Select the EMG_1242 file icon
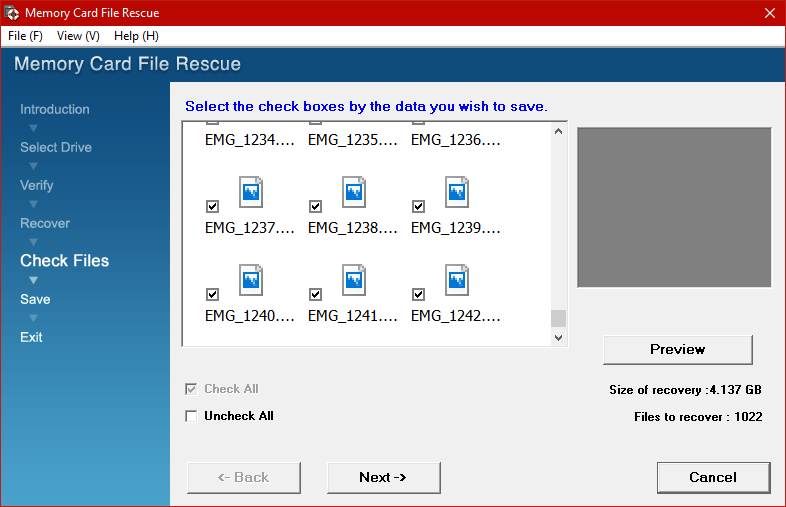This screenshot has height=507, width=786. 457,280
